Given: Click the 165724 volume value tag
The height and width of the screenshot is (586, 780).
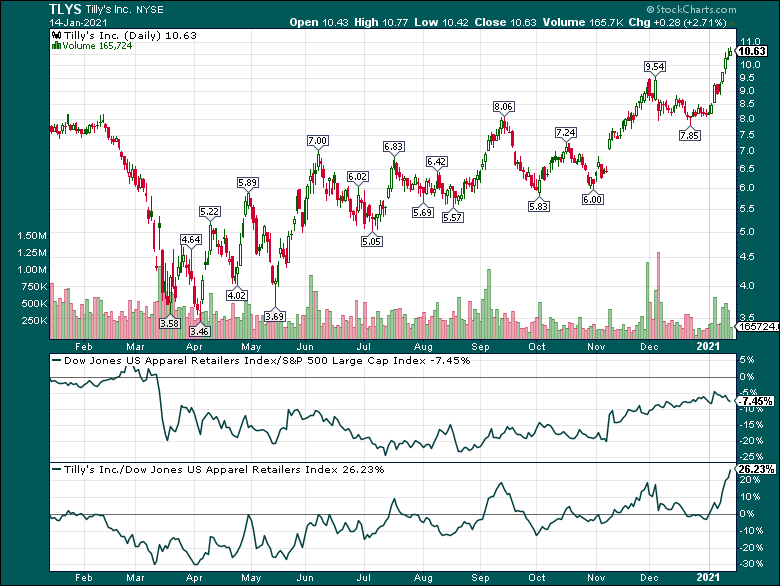Looking at the screenshot, I should click(756, 326).
